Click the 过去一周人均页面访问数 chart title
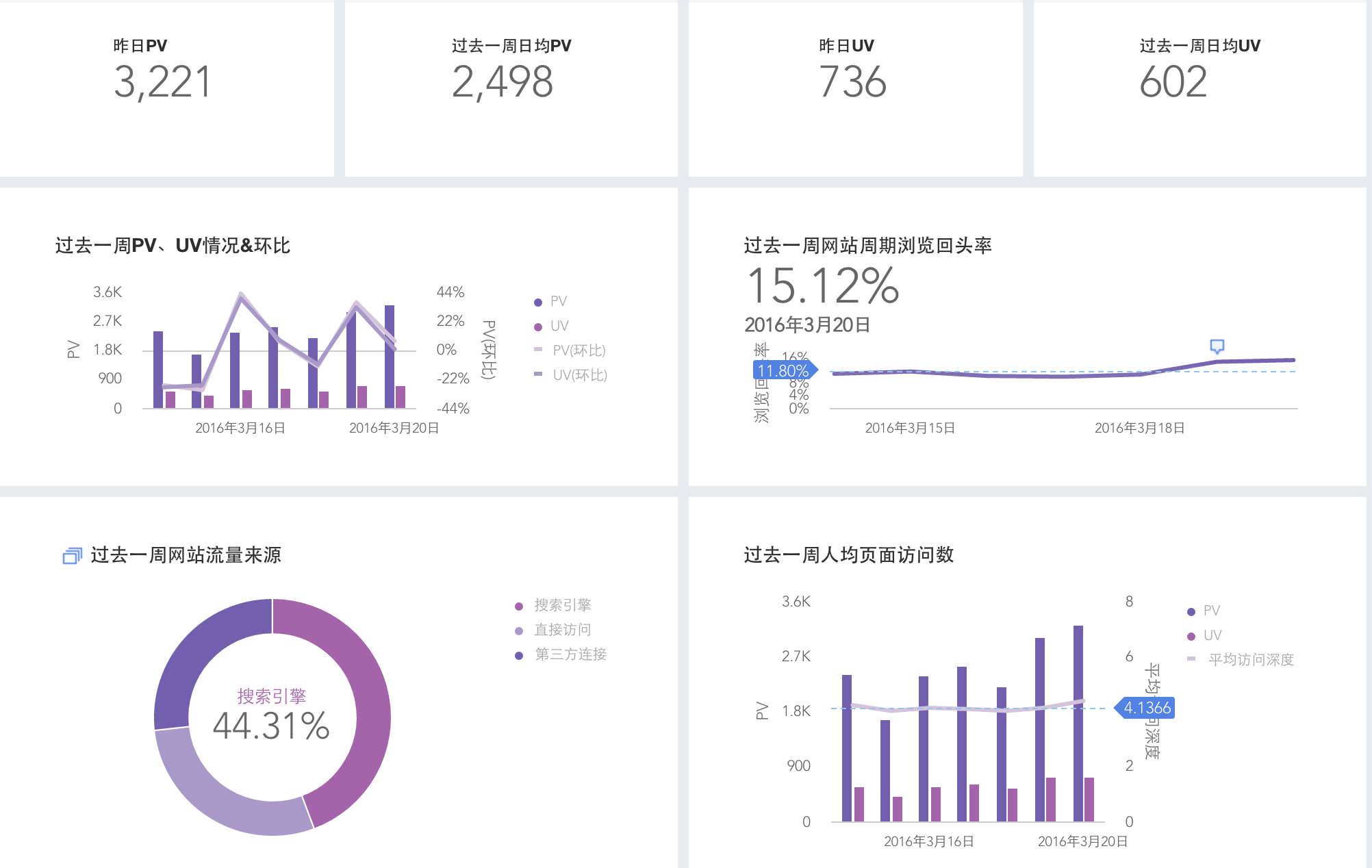The height and width of the screenshot is (868, 1372). click(x=849, y=555)
